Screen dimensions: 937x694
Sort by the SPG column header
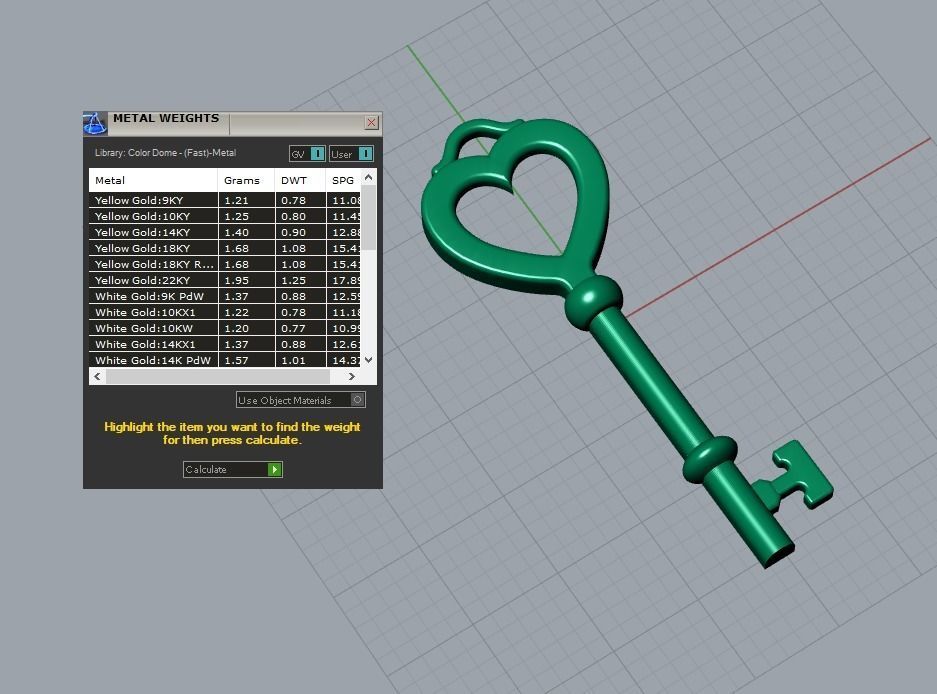[x=344, y=180]
